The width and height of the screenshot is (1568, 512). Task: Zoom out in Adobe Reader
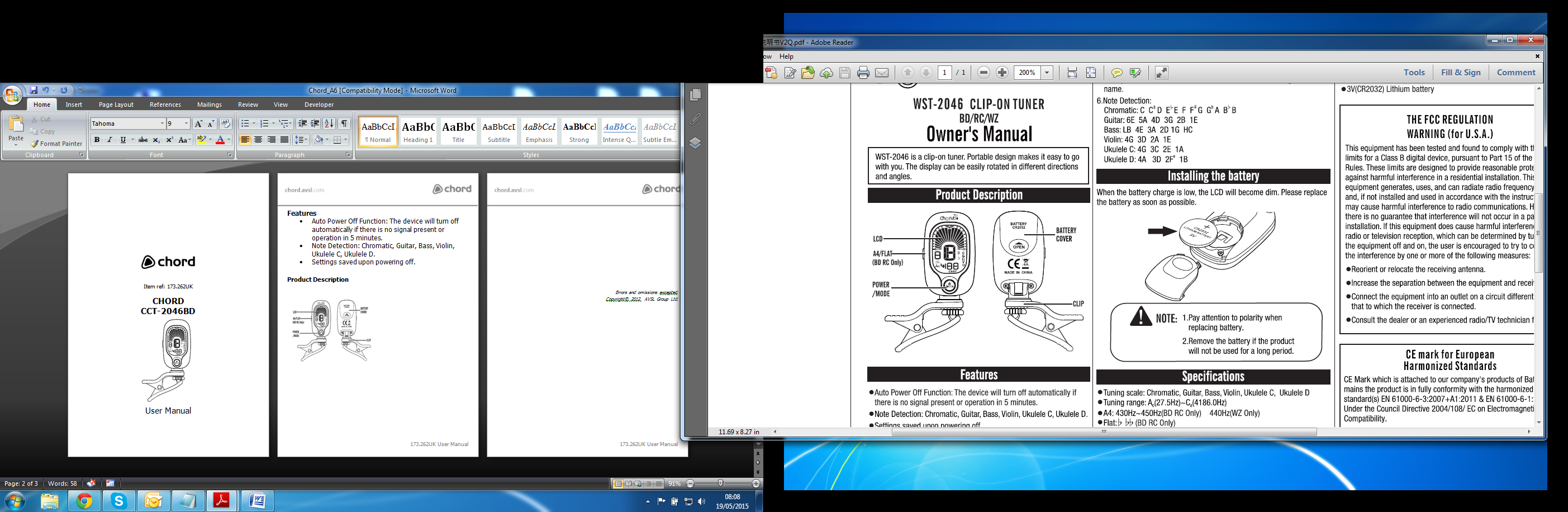click(x=983, y=73)
